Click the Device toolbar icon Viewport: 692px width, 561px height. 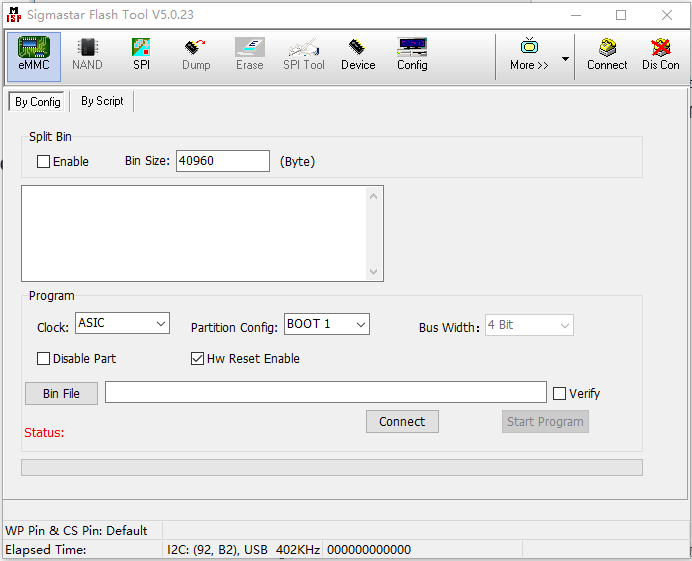click(358, 55)
